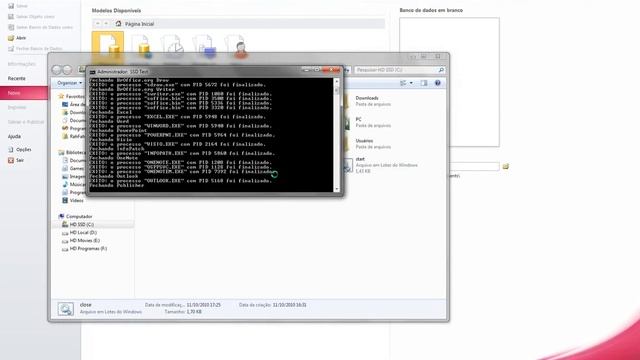Select the blank web database template icon
This screenshot has width=640, height=360.
pyautogui.click(x=142, y=46)
